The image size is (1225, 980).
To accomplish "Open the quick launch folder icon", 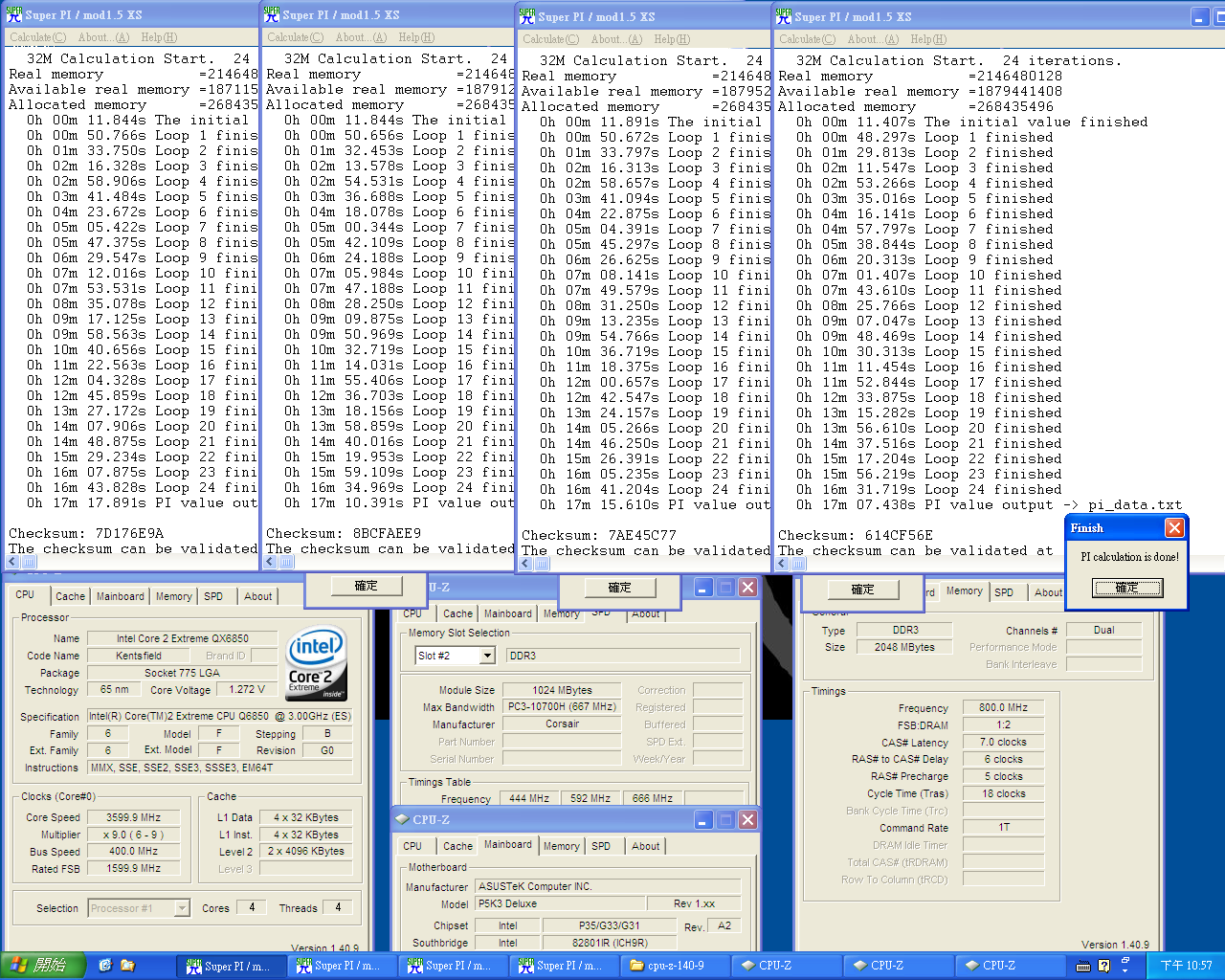I will click(127, 966).
